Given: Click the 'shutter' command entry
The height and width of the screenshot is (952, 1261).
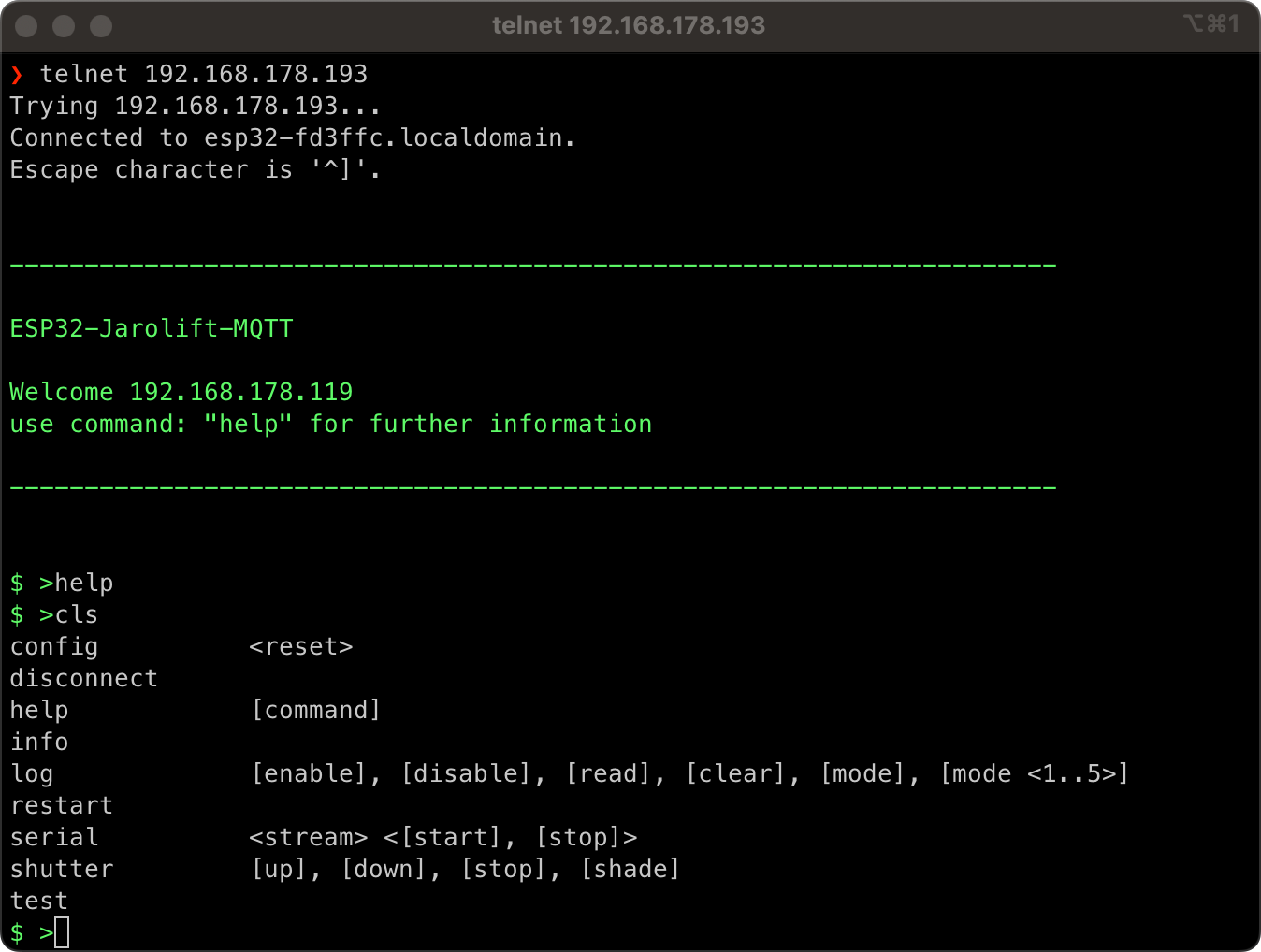Looking at the screenshot, I should (62, 869).
